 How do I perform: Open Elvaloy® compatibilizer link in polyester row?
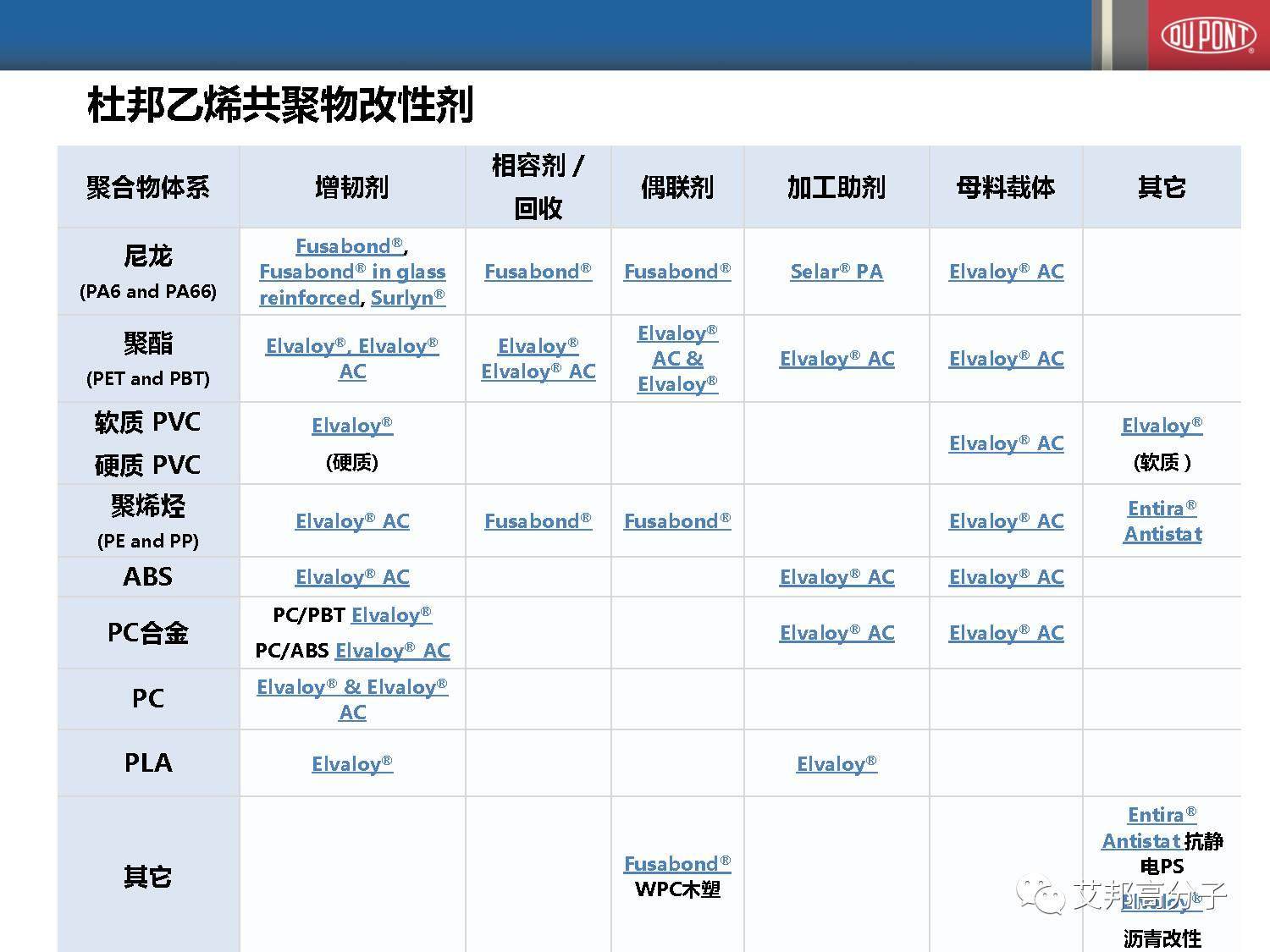click(x=538, y=346)
